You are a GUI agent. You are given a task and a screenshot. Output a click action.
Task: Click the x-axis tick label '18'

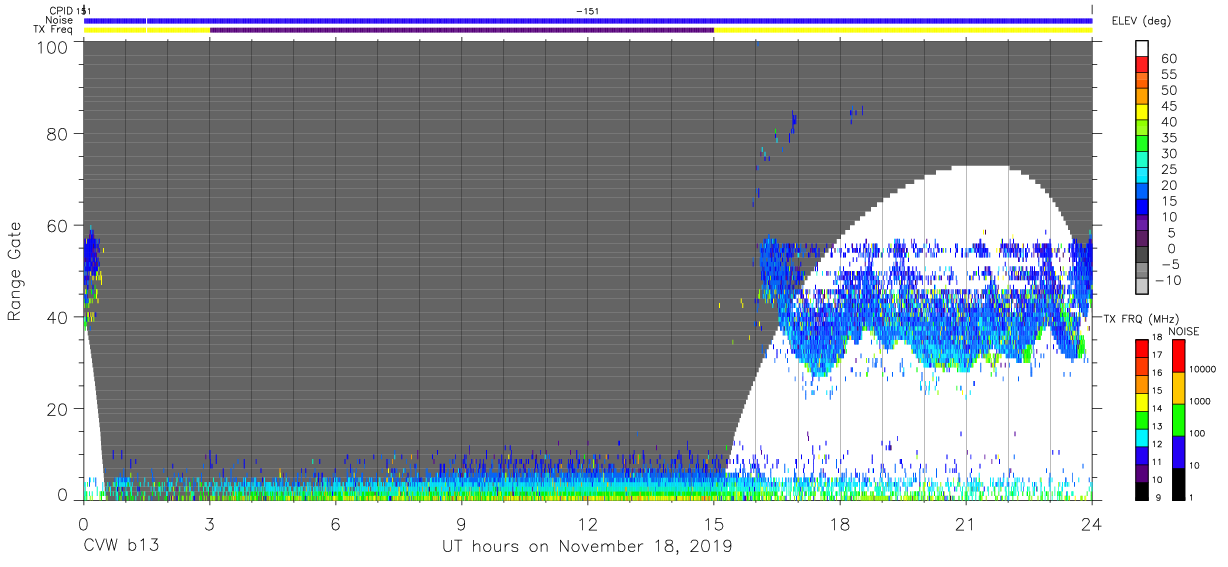coord(840,525)
